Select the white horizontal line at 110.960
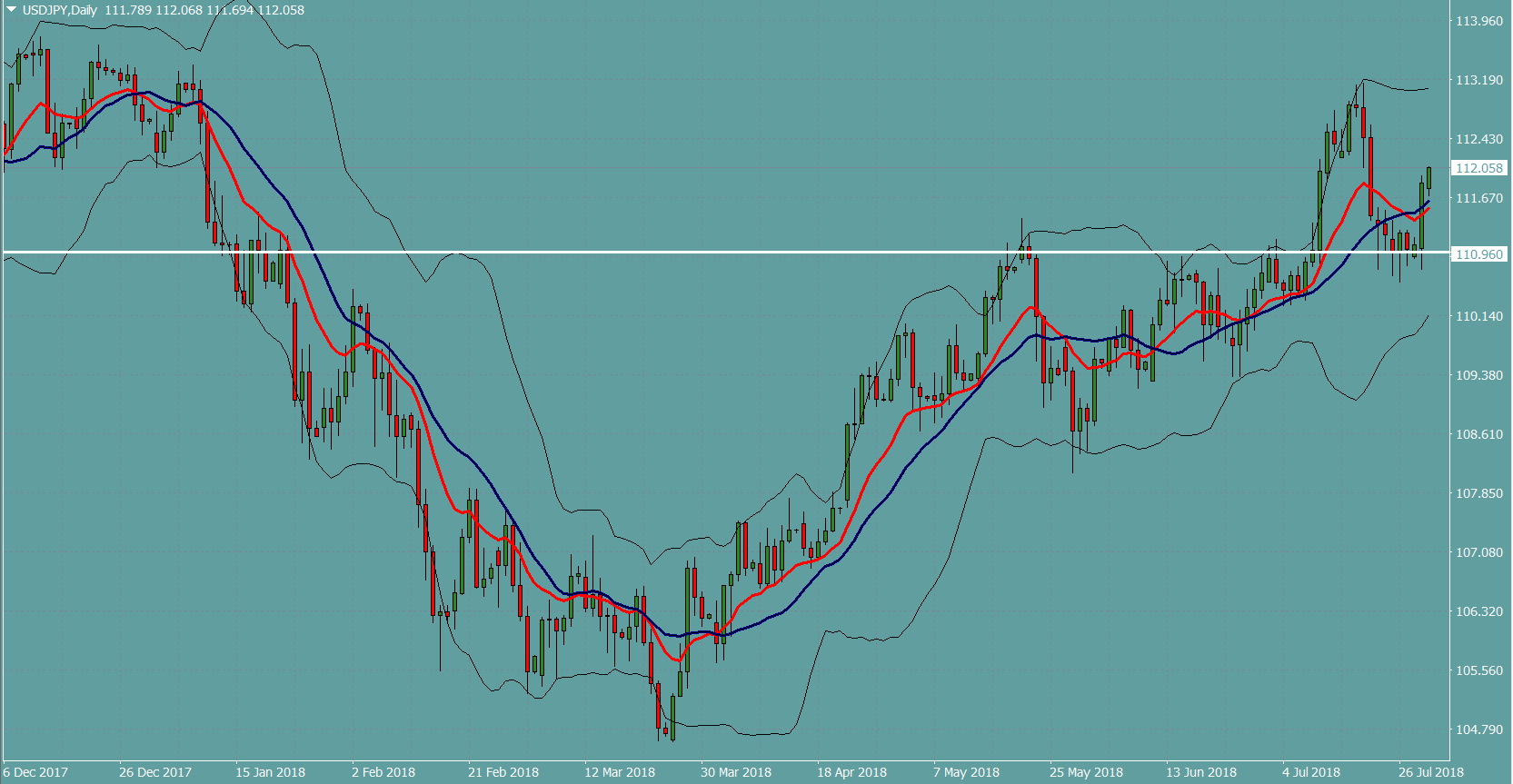Image resolution: width=1513 pixels, height=784 pixels. tap(727, 252)
